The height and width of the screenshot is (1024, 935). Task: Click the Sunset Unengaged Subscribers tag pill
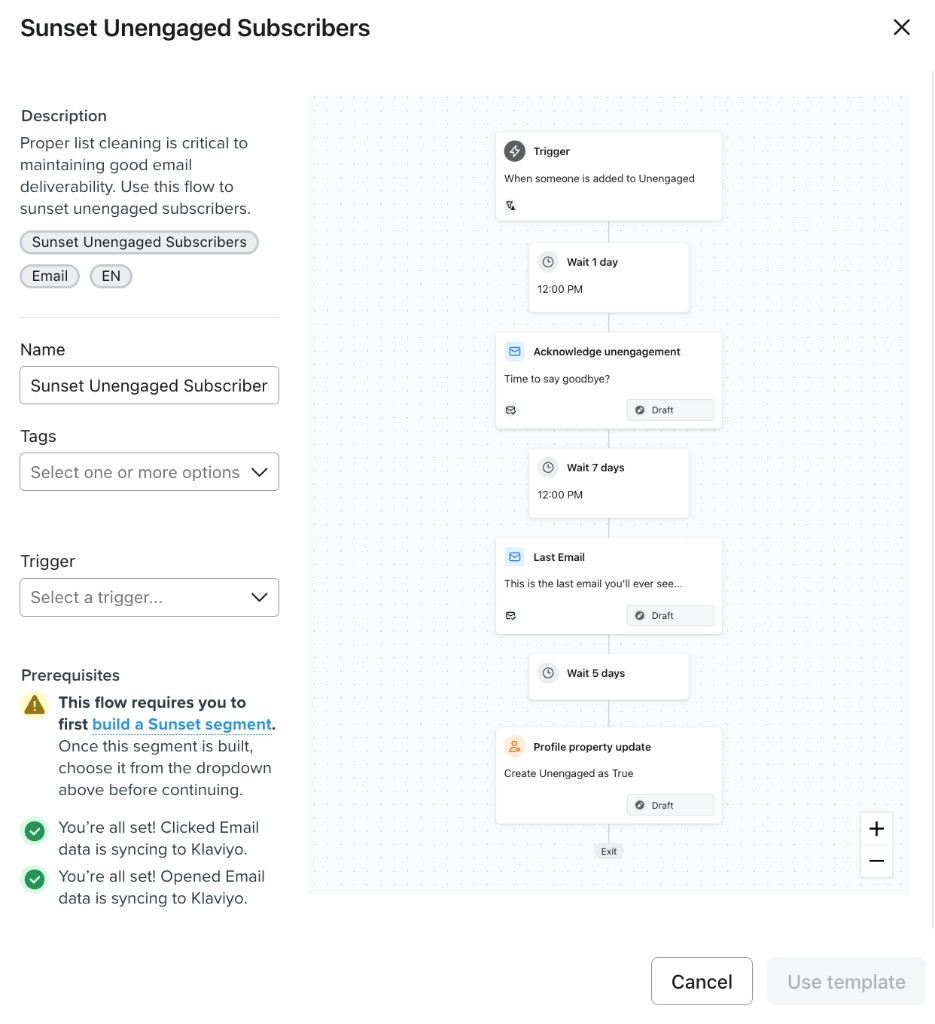click(x=139, y=242)
